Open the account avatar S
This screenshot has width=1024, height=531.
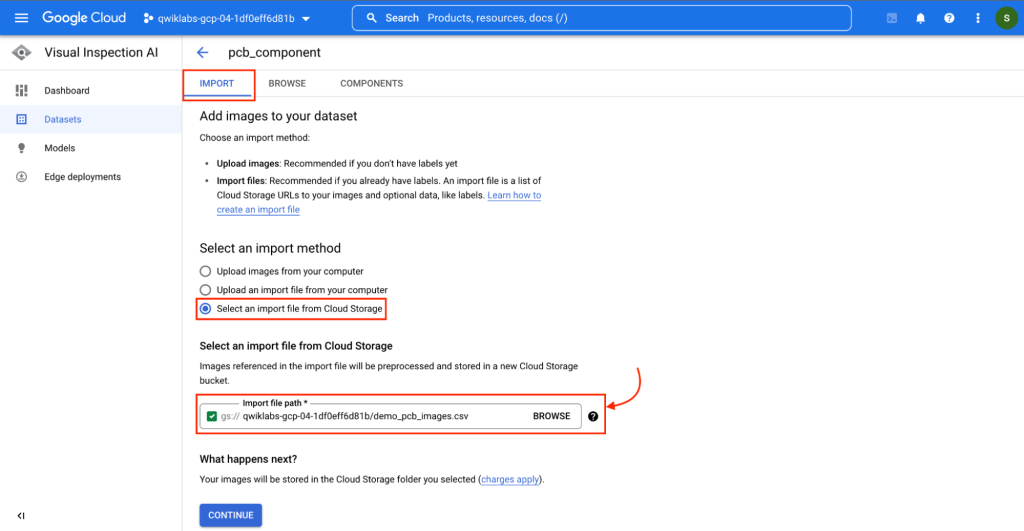[x=1006, y=18]
